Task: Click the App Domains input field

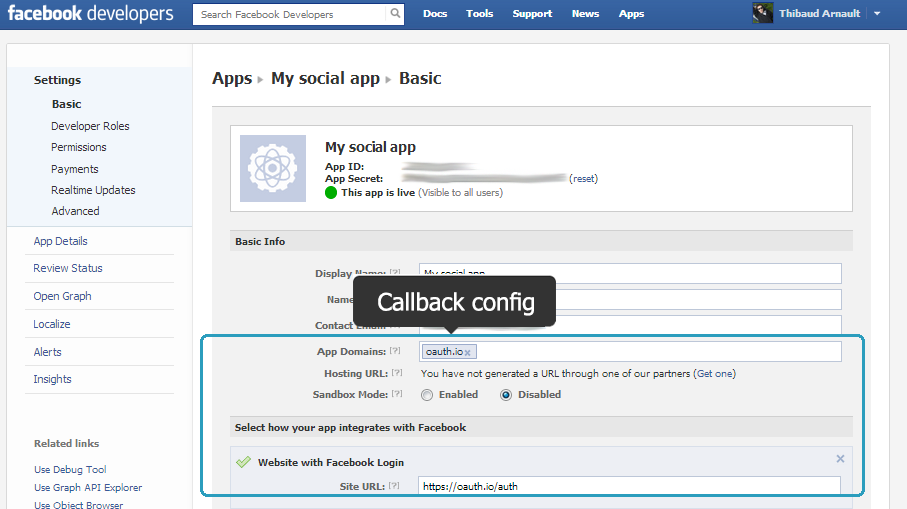Action: (x=631, y=352)
